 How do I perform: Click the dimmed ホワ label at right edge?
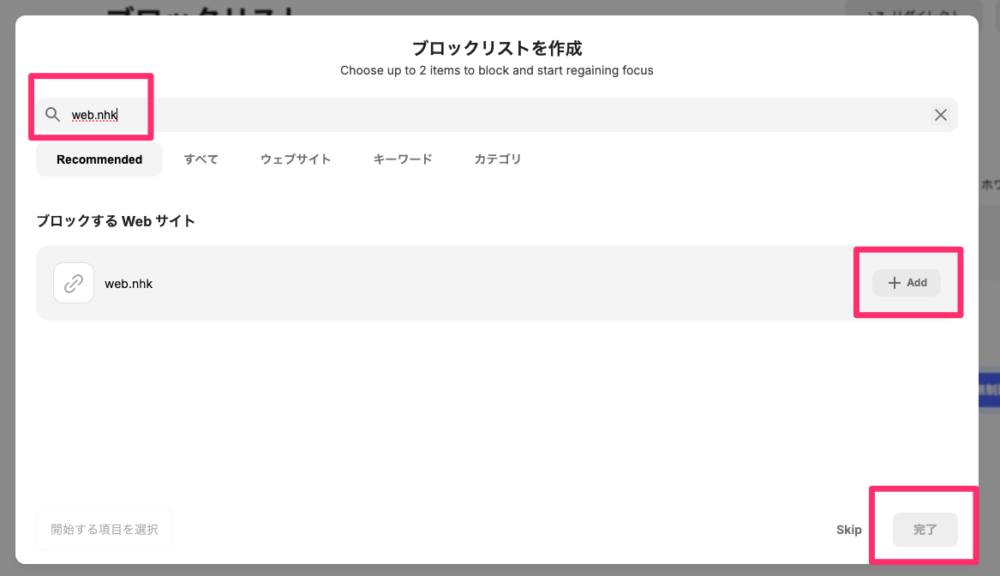coord(989,185)
